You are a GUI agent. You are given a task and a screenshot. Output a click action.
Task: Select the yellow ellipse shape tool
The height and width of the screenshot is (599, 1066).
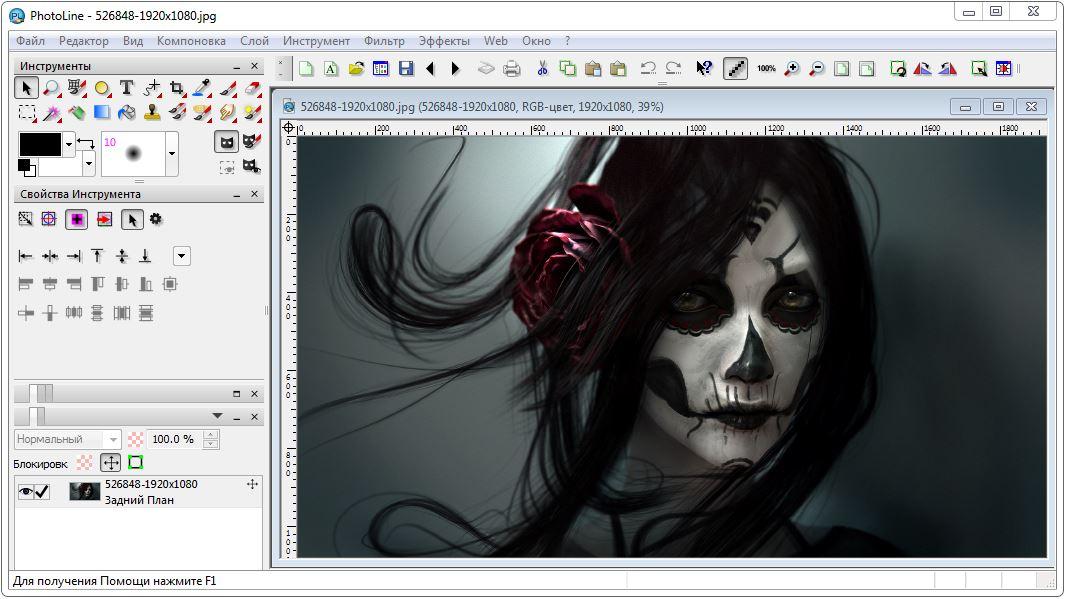click(x=101, y=88)
